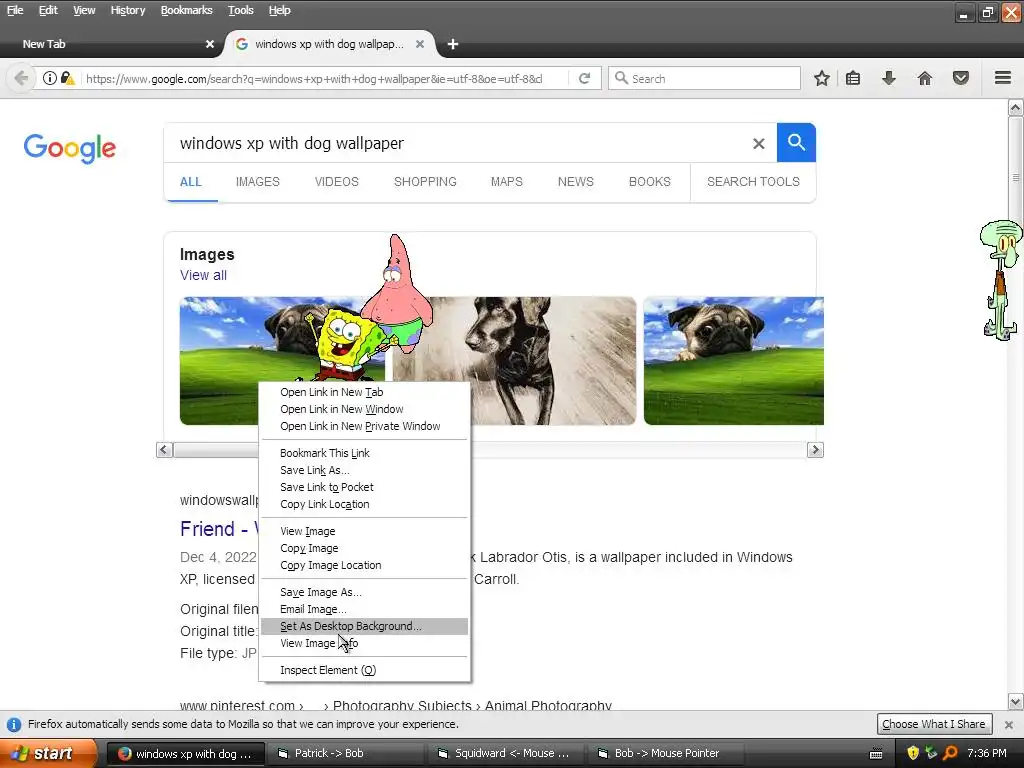This screenshot has width=1024, height=768.
Task: Open the Tools menu
Action: (240, 10)
